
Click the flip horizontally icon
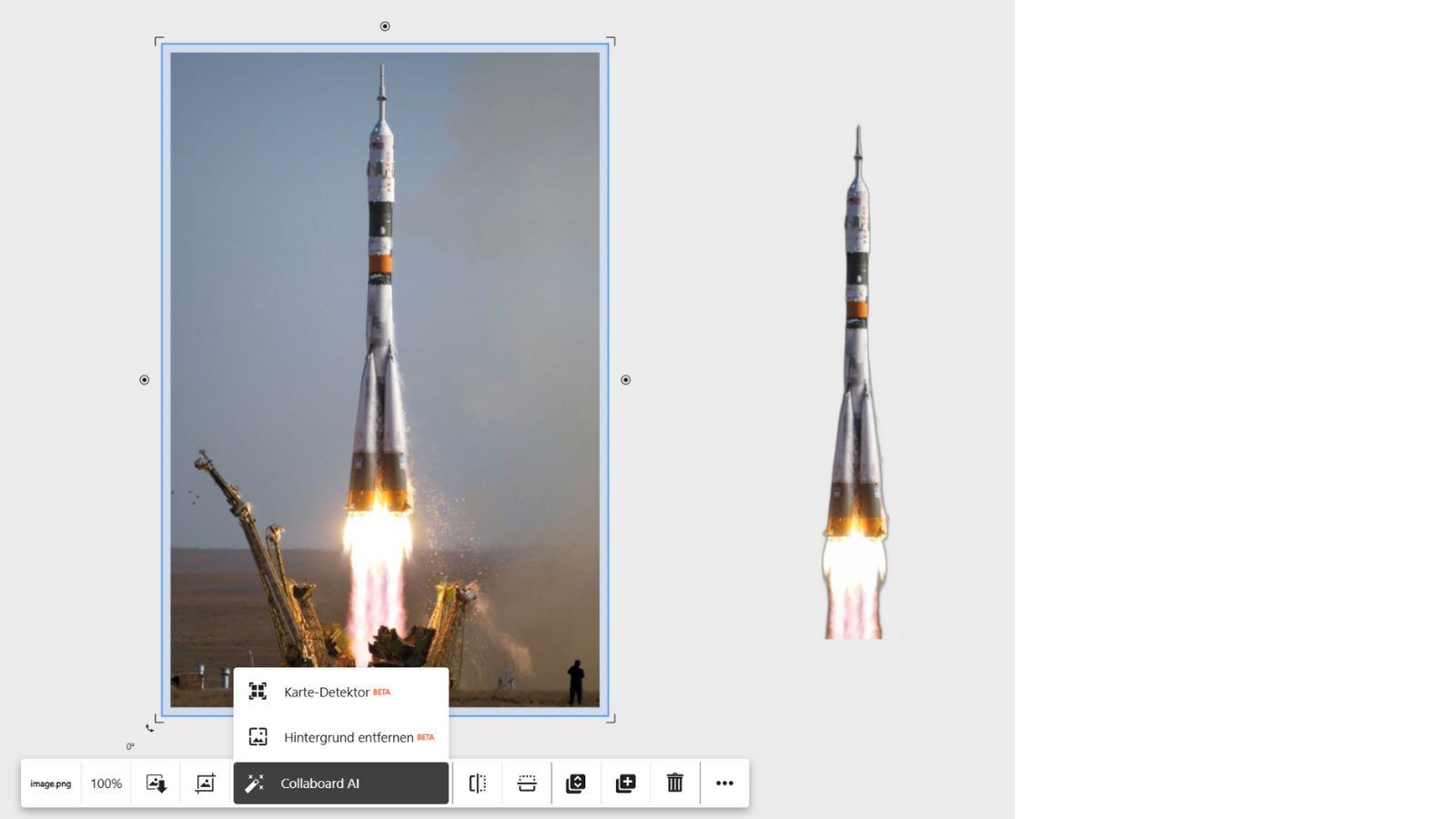click(477, 784)
